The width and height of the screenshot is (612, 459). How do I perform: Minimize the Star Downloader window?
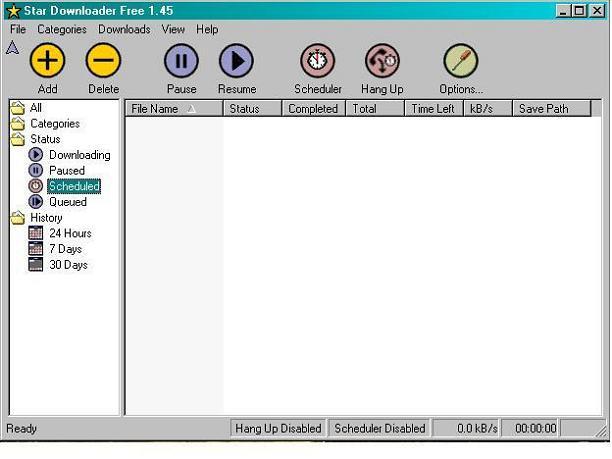pos(563,11)
